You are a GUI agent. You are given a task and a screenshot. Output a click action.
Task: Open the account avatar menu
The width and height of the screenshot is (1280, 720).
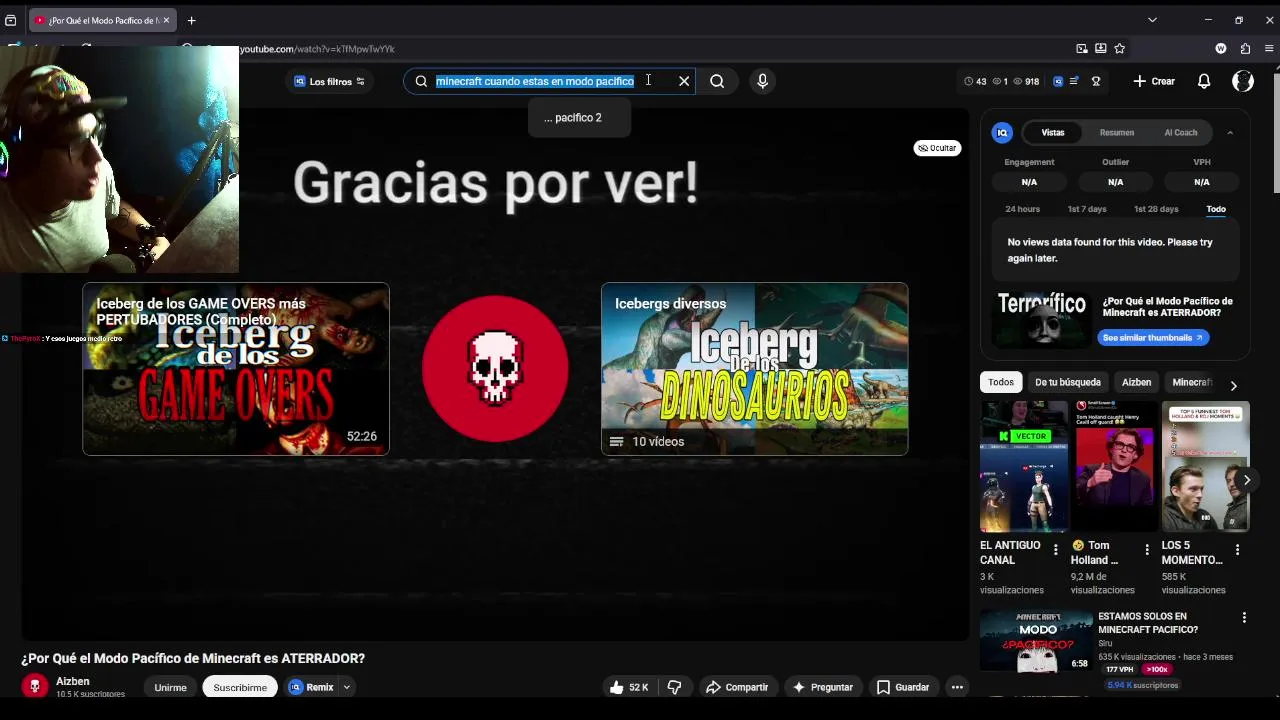point(1243,81)
